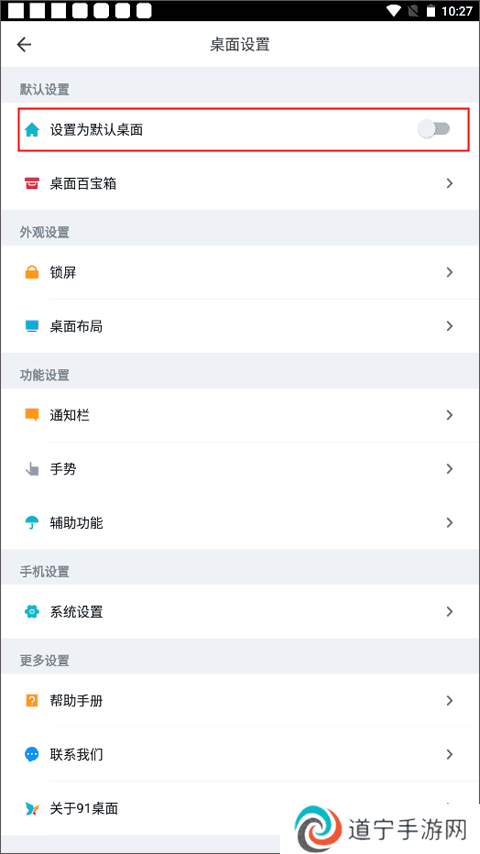Open the 桌面布局 menu entry
Screen dimensions: 480x854
pyautogui.click(x=240, y=326)
